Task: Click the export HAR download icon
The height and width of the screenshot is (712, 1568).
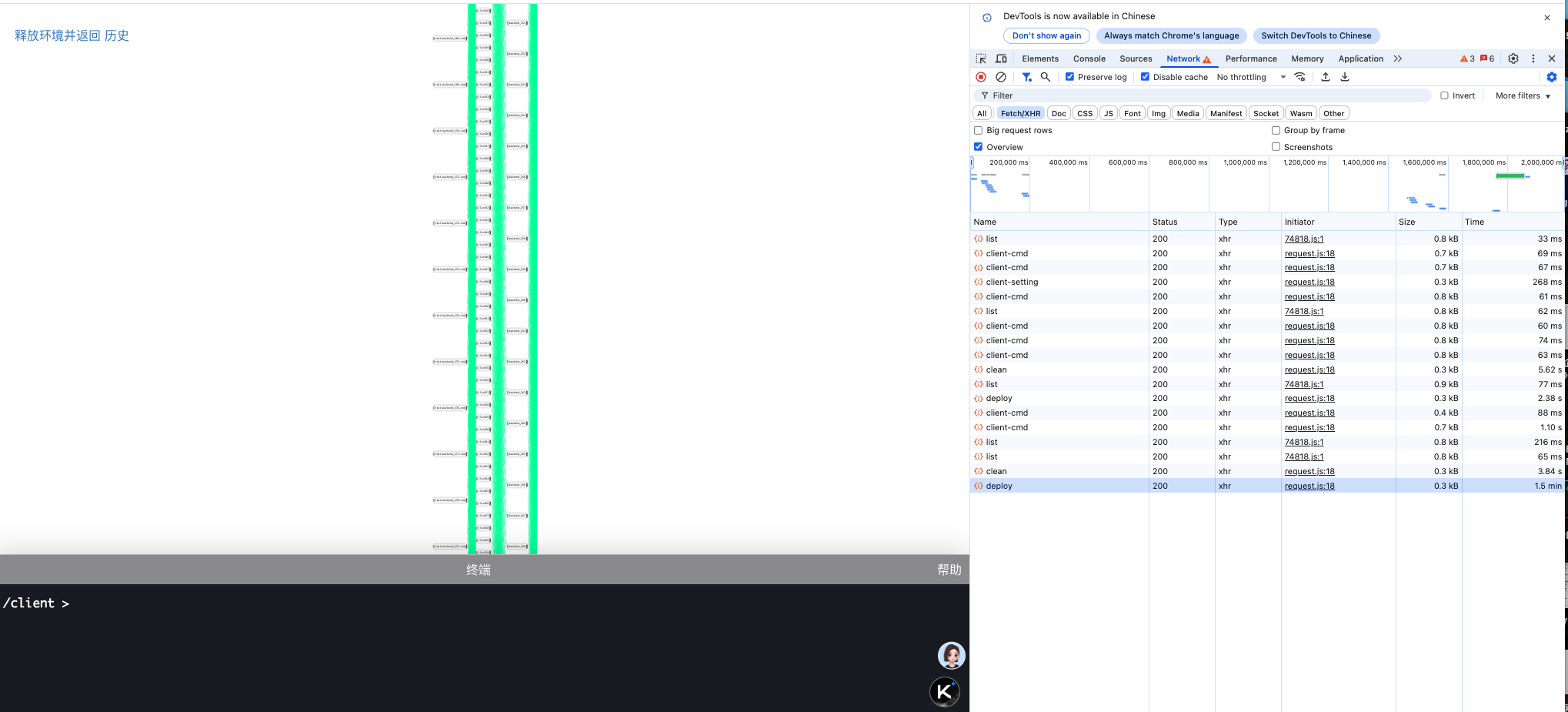Action: pos(1345,77)
